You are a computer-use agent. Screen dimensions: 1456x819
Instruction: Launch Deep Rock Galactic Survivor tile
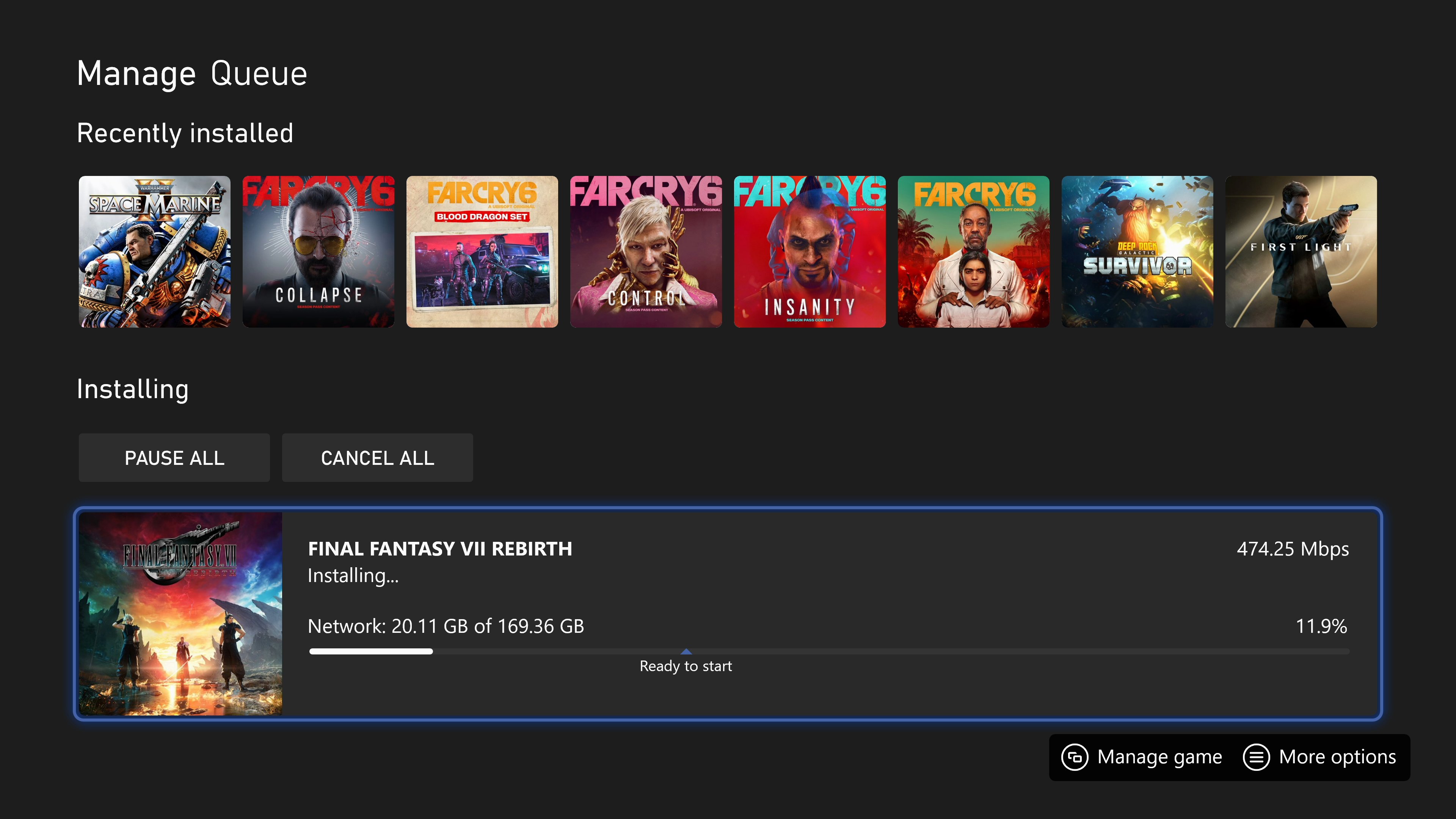coord(1137,251)
